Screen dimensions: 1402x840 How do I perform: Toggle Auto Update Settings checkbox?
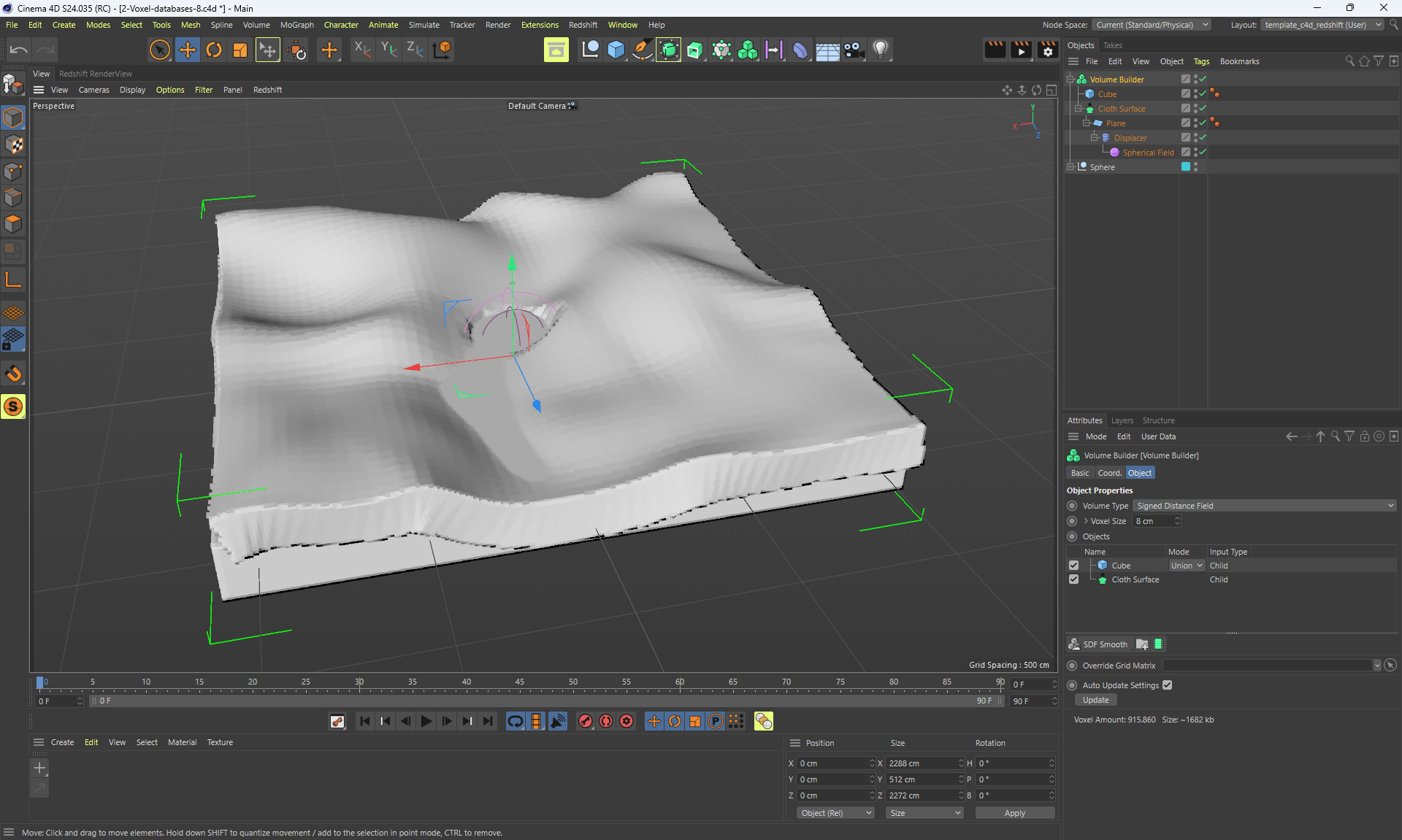coord(1167,685)
